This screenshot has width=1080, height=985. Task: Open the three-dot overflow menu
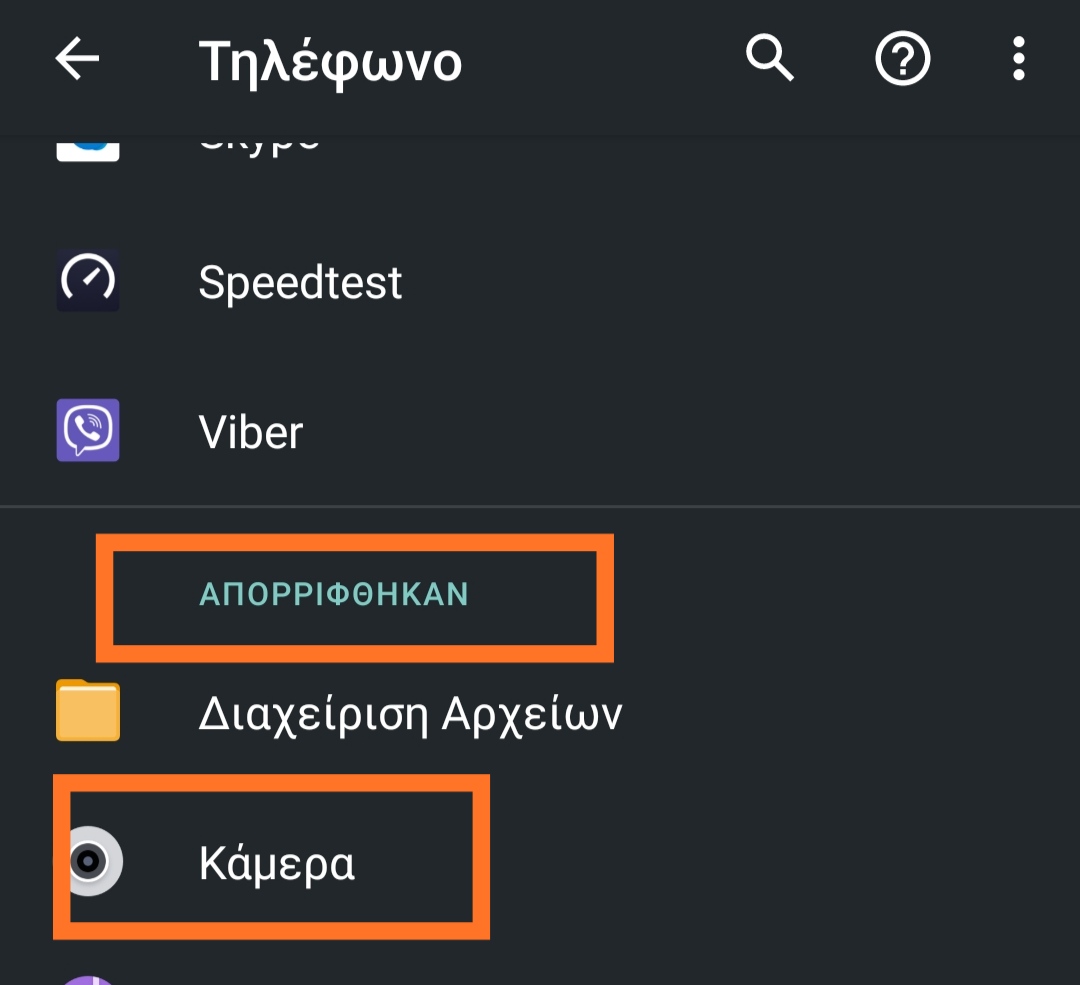(1018, 60)
